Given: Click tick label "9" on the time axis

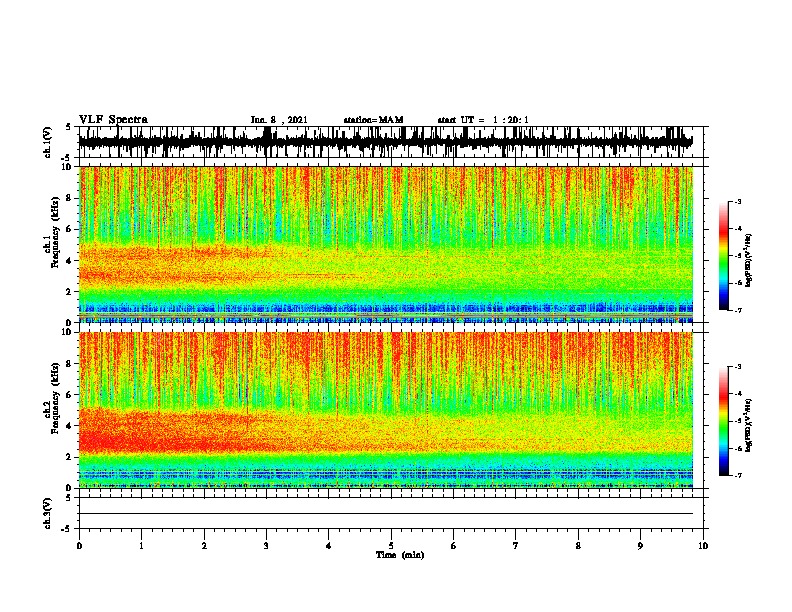Looking at the screenshot, I should pyautogui.click(x=640, y=546).
